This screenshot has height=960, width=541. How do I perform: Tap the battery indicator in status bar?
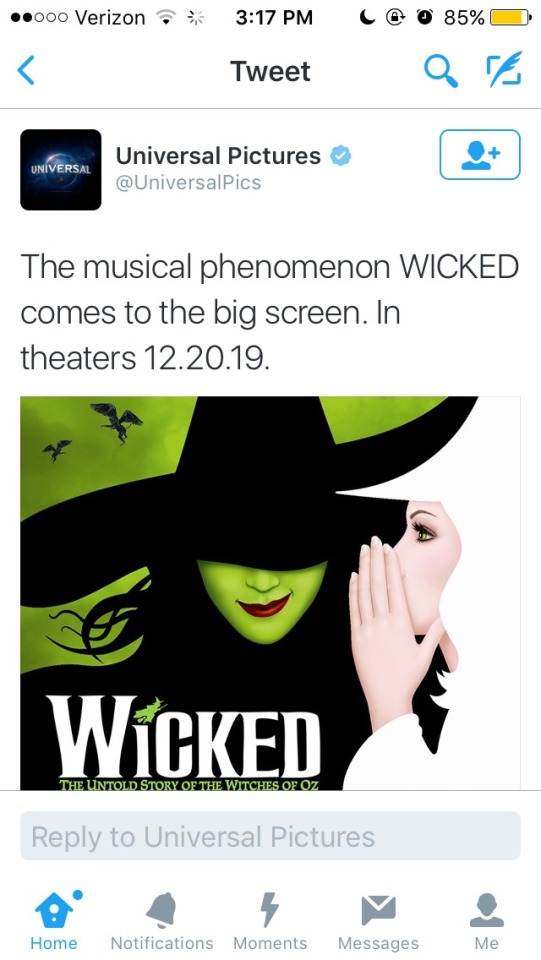click(510, 18)
